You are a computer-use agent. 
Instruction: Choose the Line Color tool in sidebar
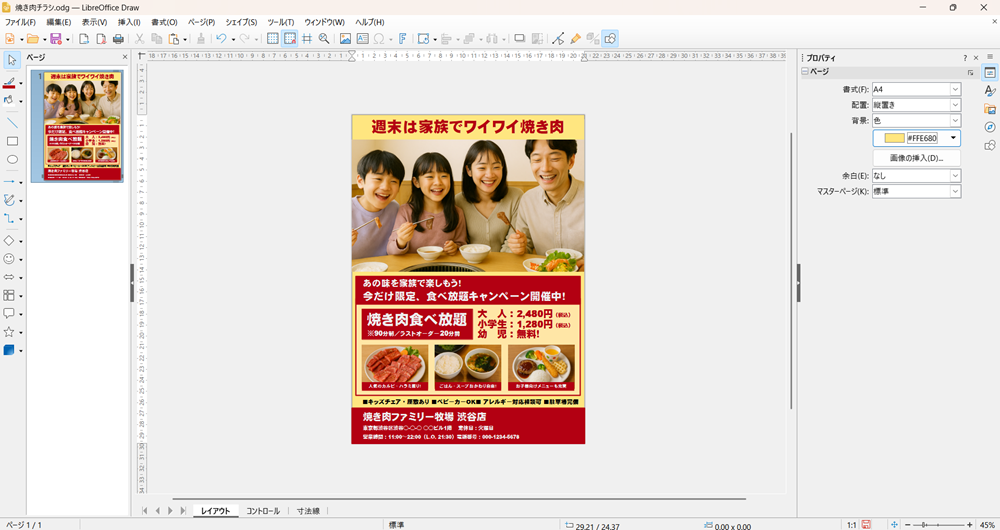click(9, 83)
